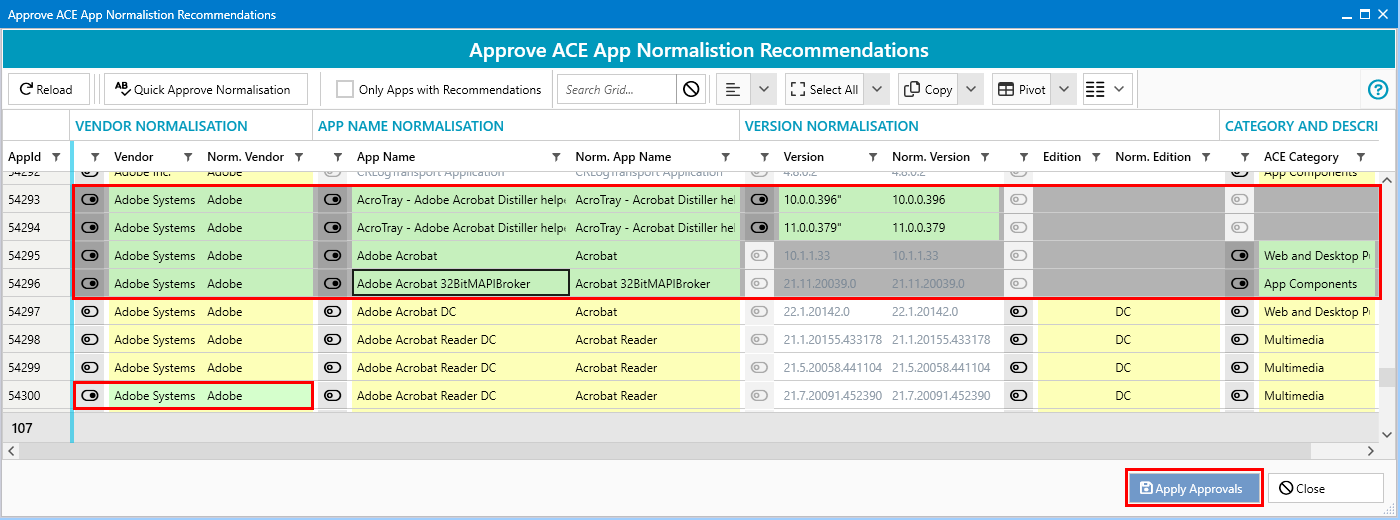Open filter for ACE Category column

coord(1361,157)
